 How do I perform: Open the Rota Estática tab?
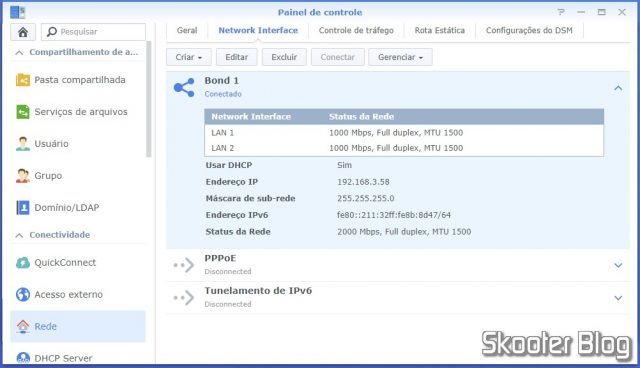pos(440,31)
